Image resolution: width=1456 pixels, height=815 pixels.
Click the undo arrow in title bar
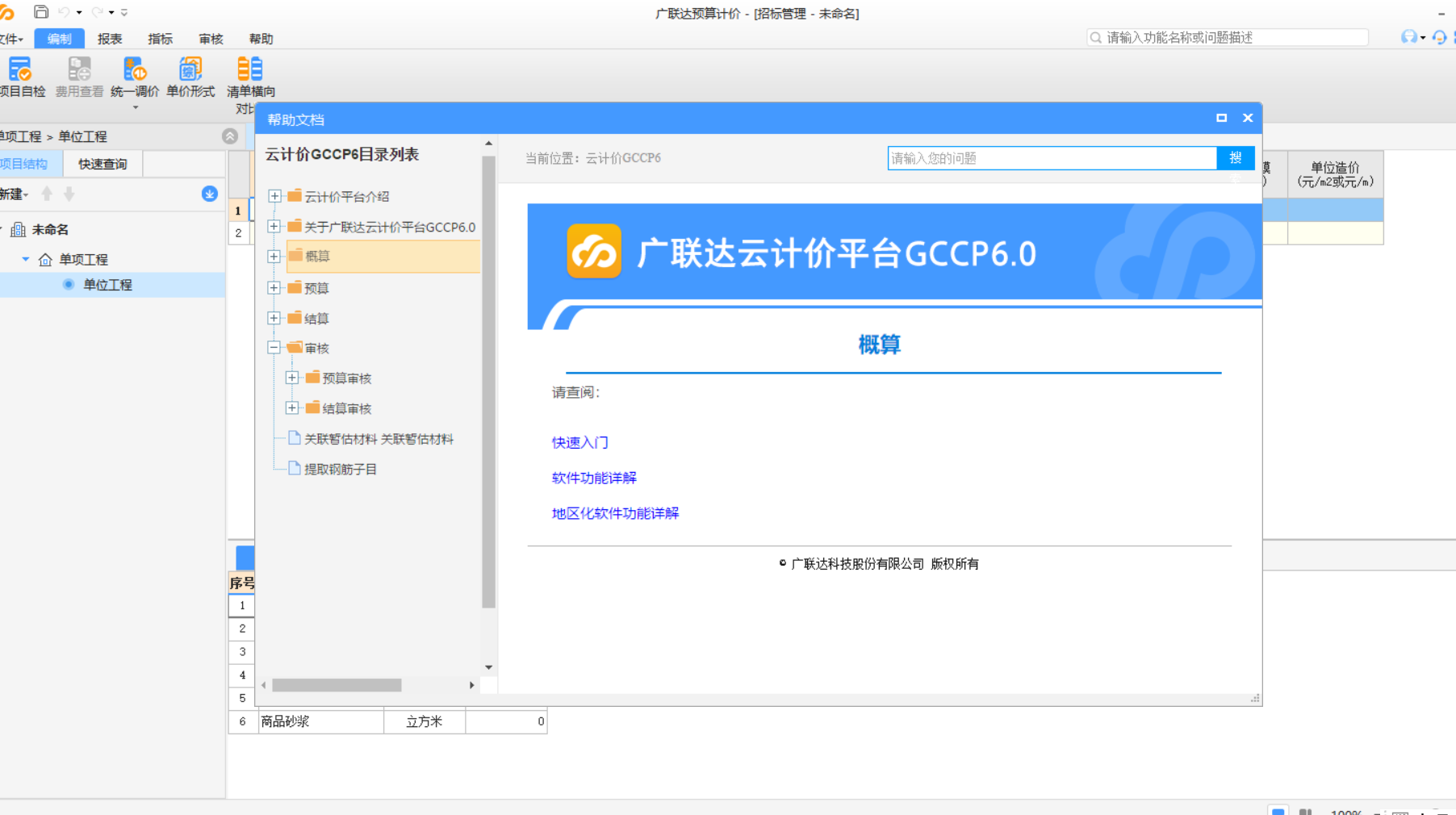pyautogui.click(x=64, y=12)
